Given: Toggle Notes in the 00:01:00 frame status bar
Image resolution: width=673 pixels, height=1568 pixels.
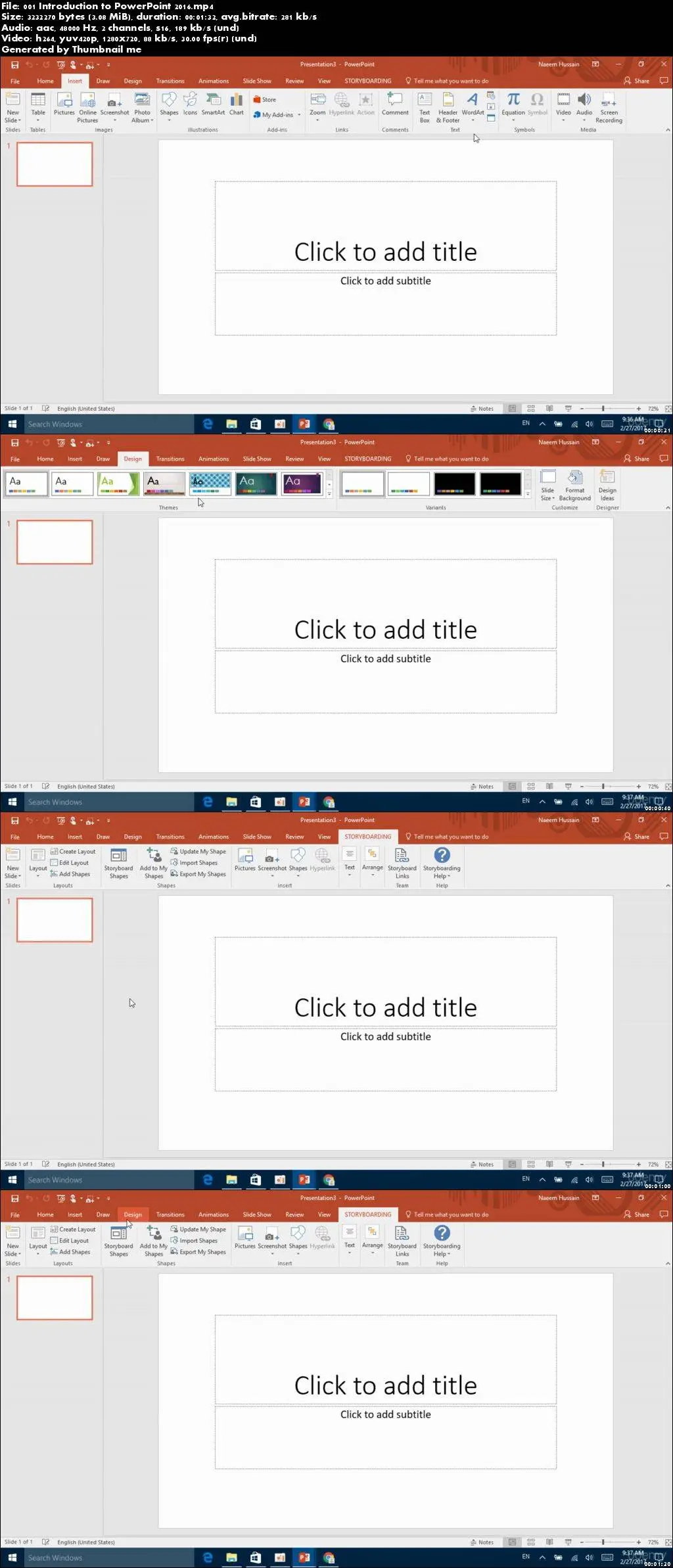Looking at the screenshot, I should click(482, 1164).
